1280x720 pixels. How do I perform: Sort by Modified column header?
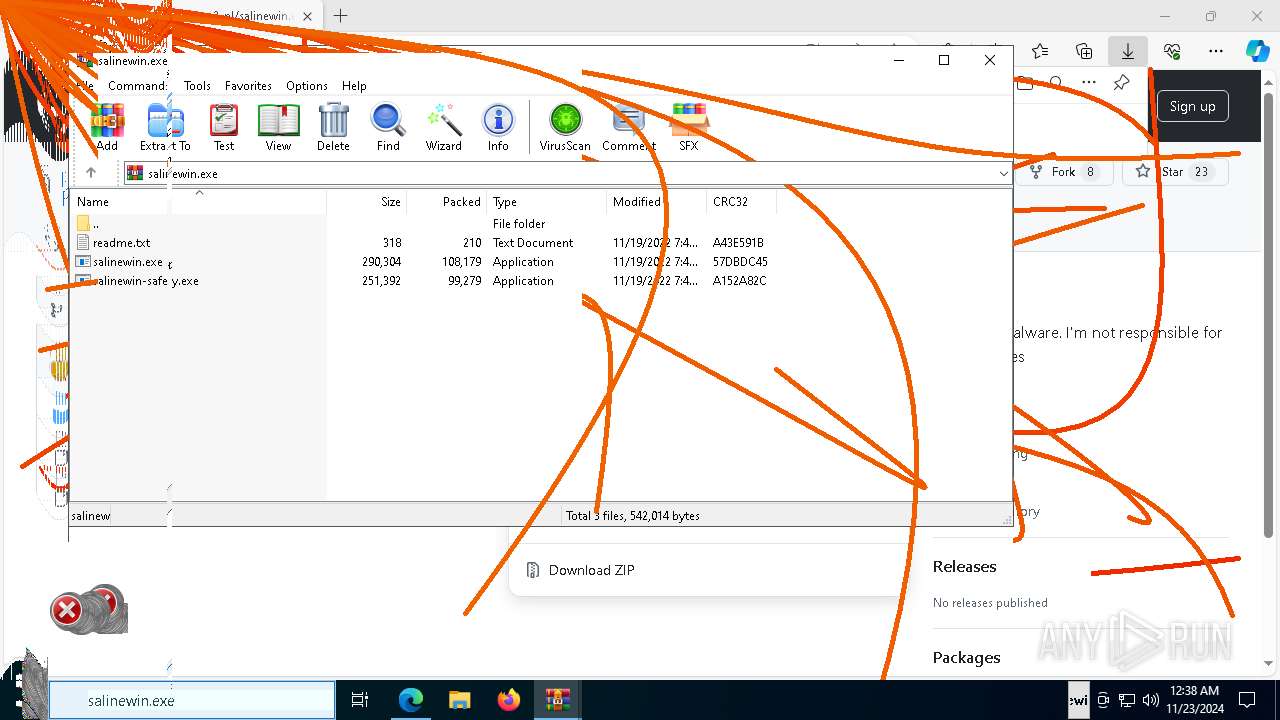point(657,201)
